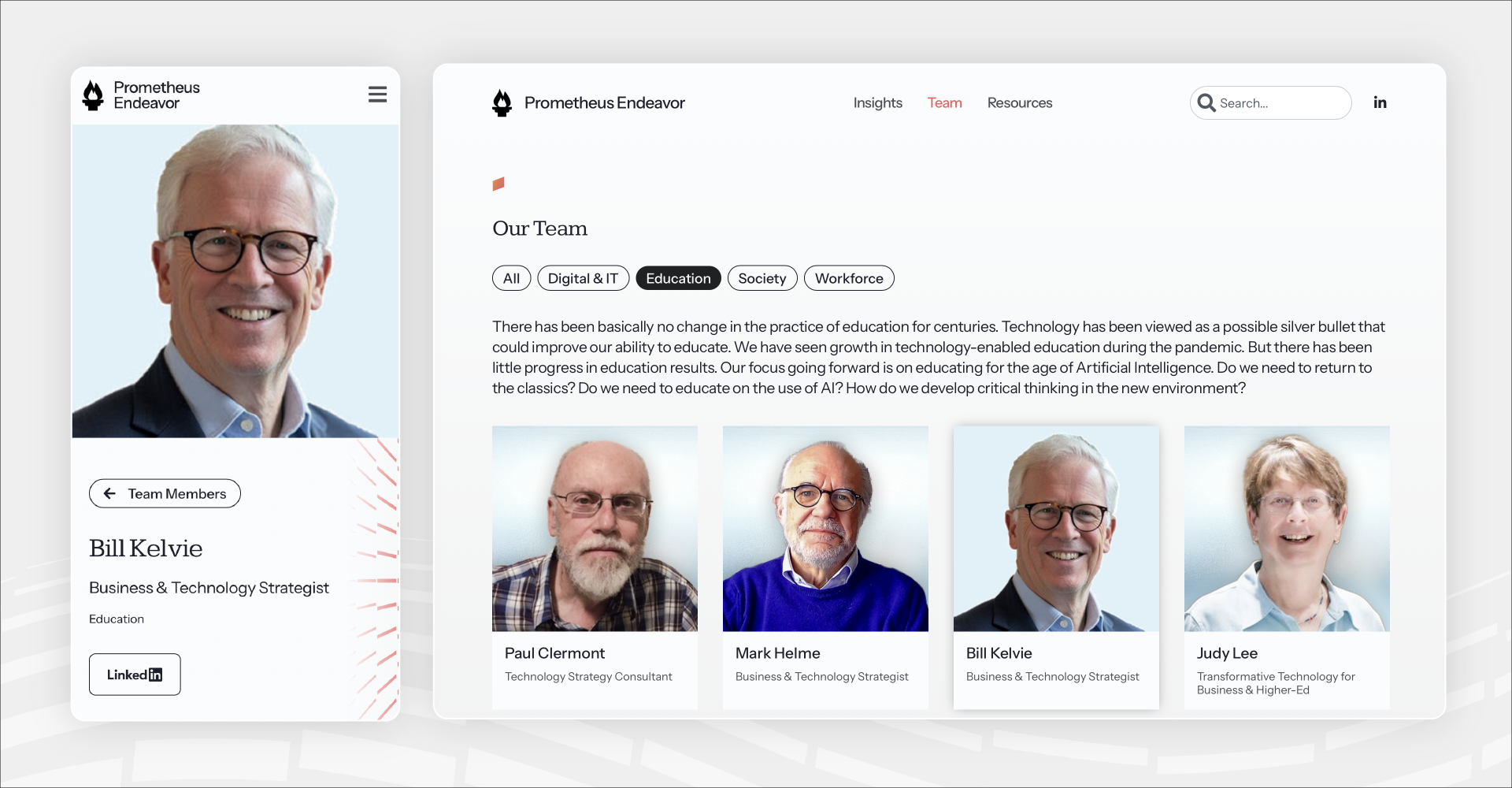Click the back arrow in Team Members button
This screenshot has height=788, width=1512.
[109, 493]
